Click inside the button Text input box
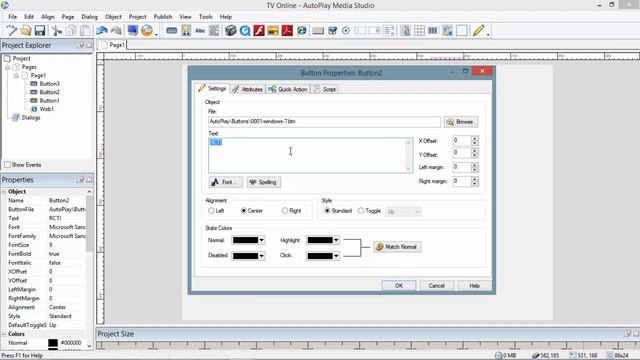 tap(311, 155)
